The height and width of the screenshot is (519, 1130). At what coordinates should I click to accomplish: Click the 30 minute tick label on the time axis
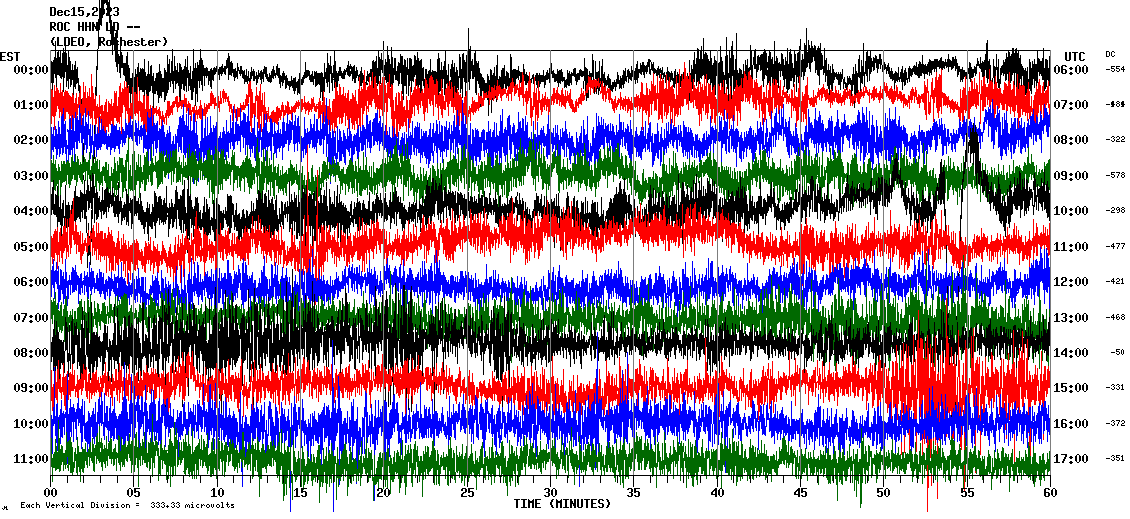[x=551, y=493]
